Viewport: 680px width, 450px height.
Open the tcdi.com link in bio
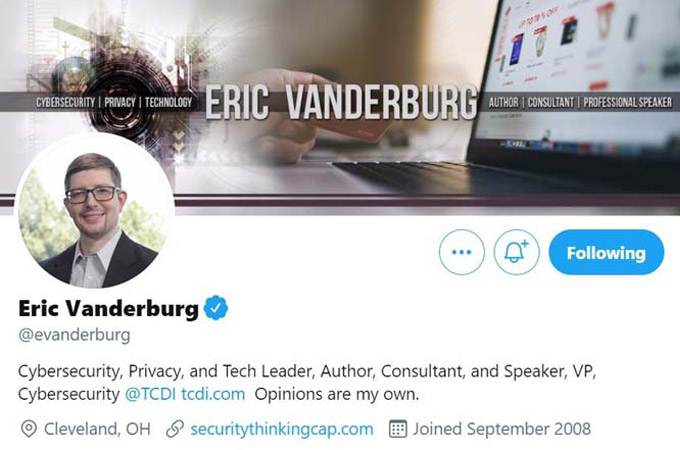213,394
